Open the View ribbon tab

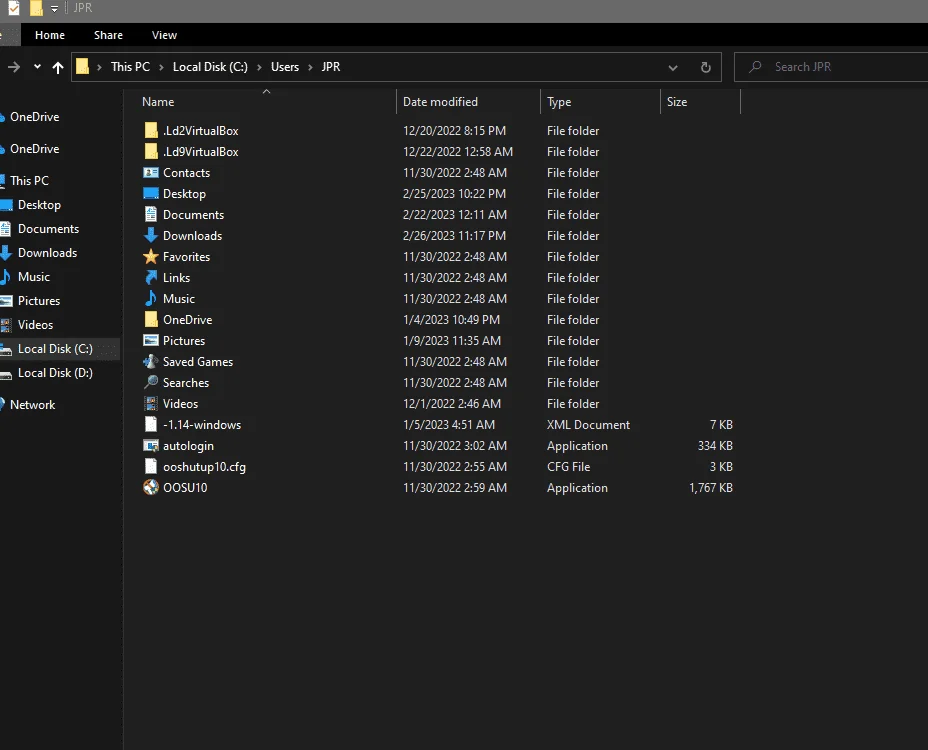pos(164,35)
